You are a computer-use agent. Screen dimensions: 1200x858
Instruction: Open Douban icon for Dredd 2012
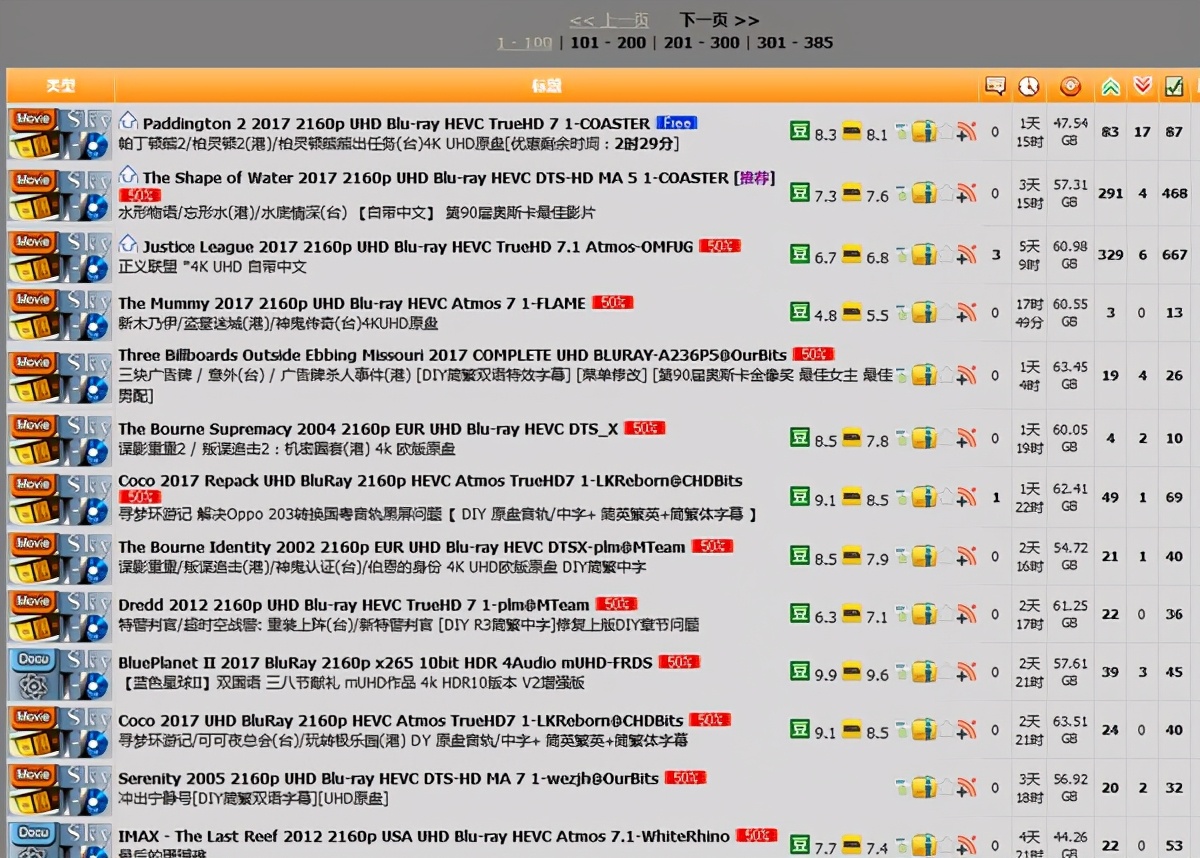coord(799,613)
